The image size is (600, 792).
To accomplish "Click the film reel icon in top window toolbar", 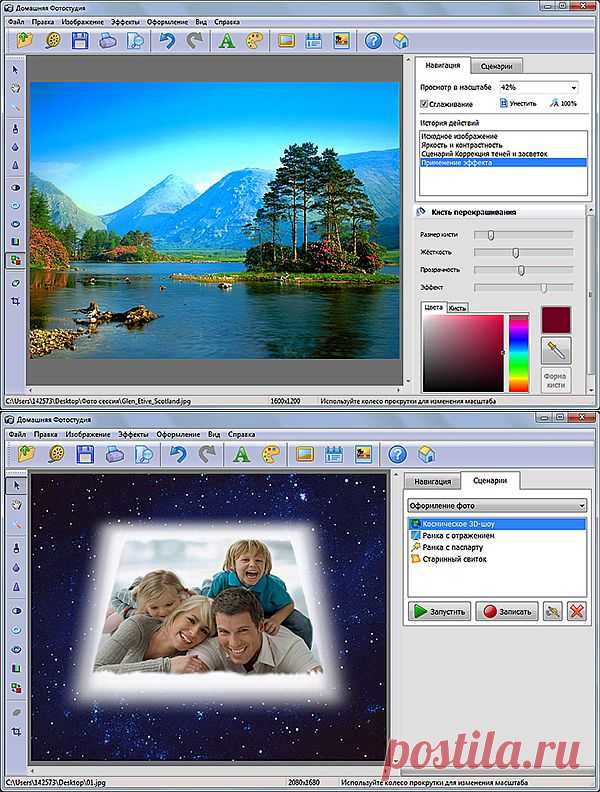I will point(52,40).
